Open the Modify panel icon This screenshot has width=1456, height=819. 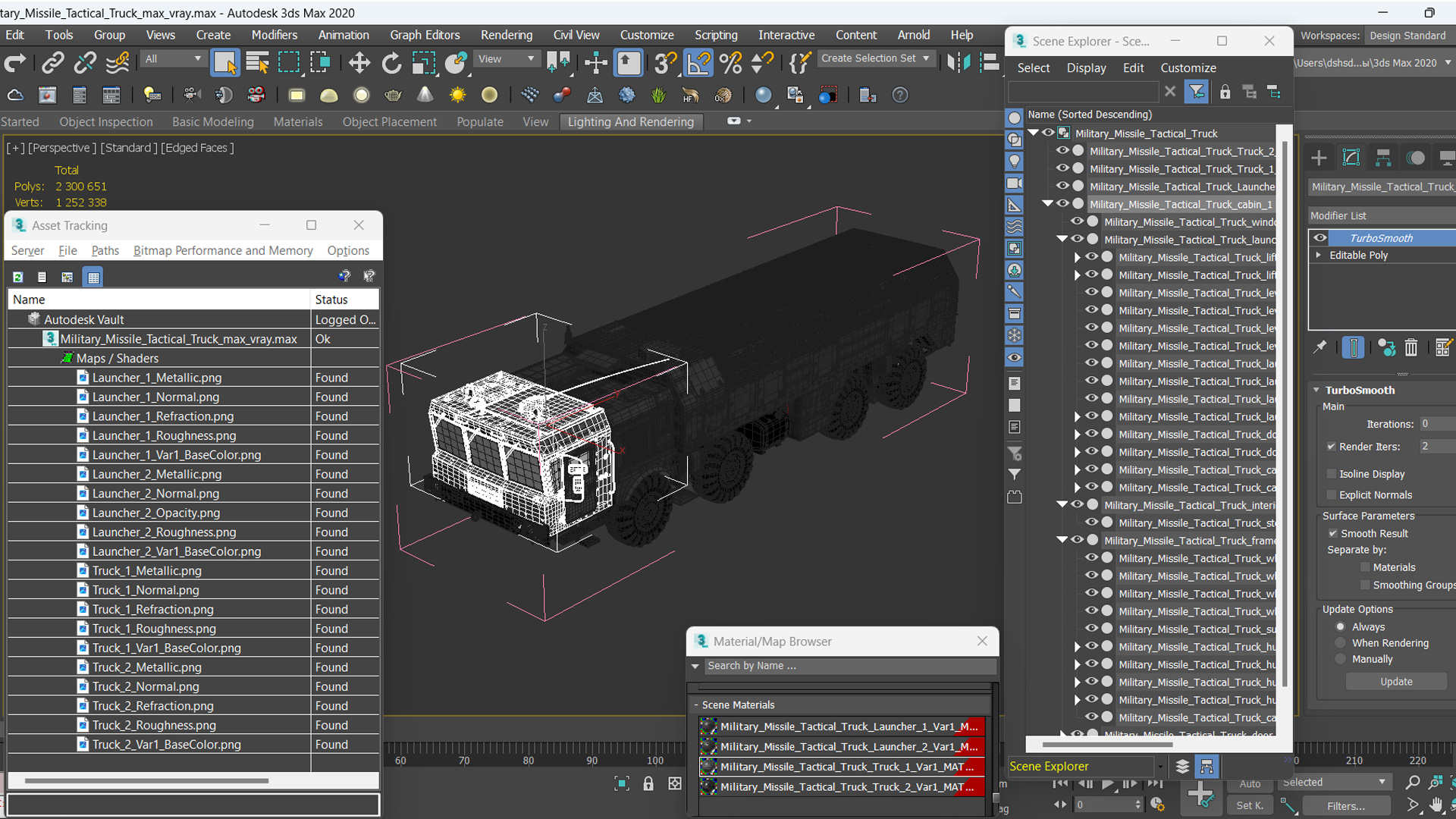[x=1351, y=158]
